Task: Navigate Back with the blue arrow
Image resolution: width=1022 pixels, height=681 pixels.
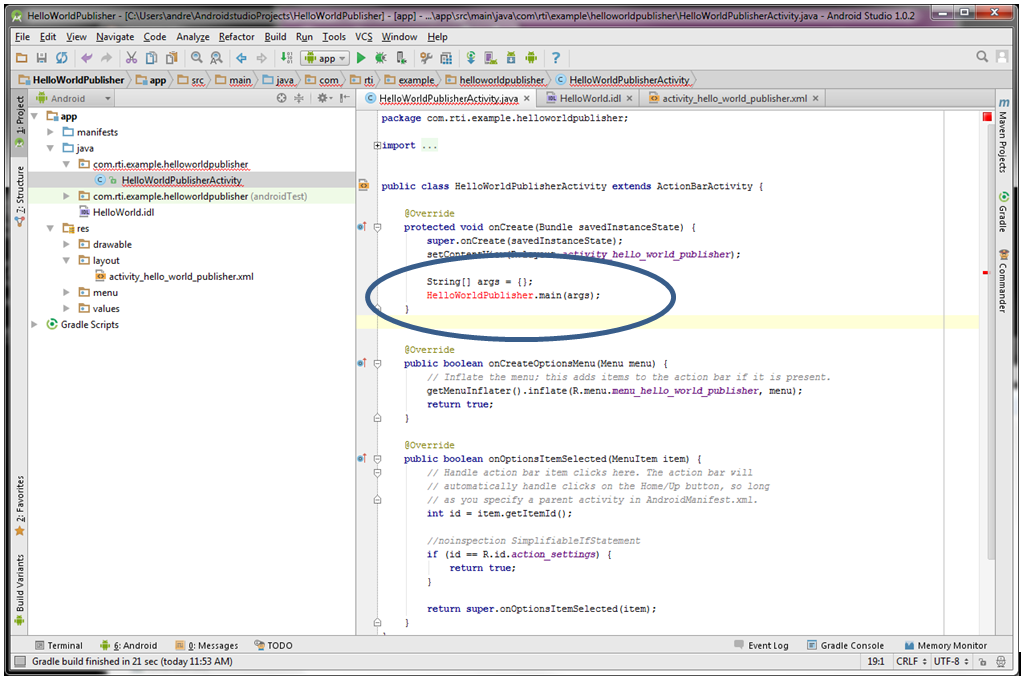Action: pos(241,58)
